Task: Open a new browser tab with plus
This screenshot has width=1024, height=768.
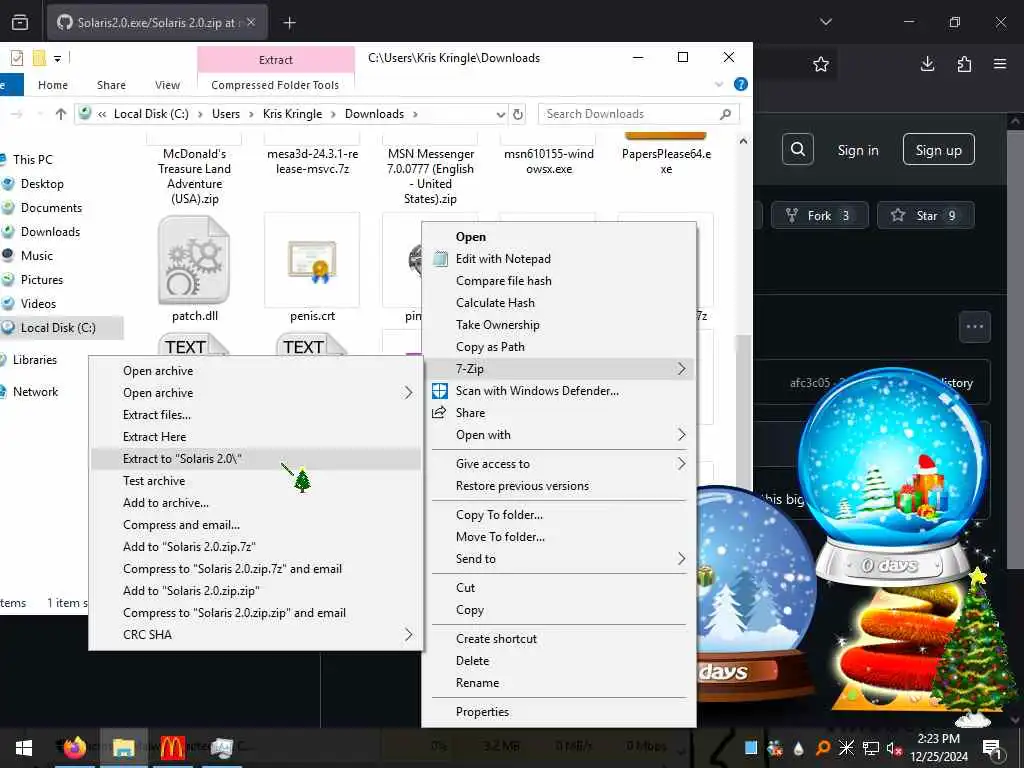Action: pos(289,23)
